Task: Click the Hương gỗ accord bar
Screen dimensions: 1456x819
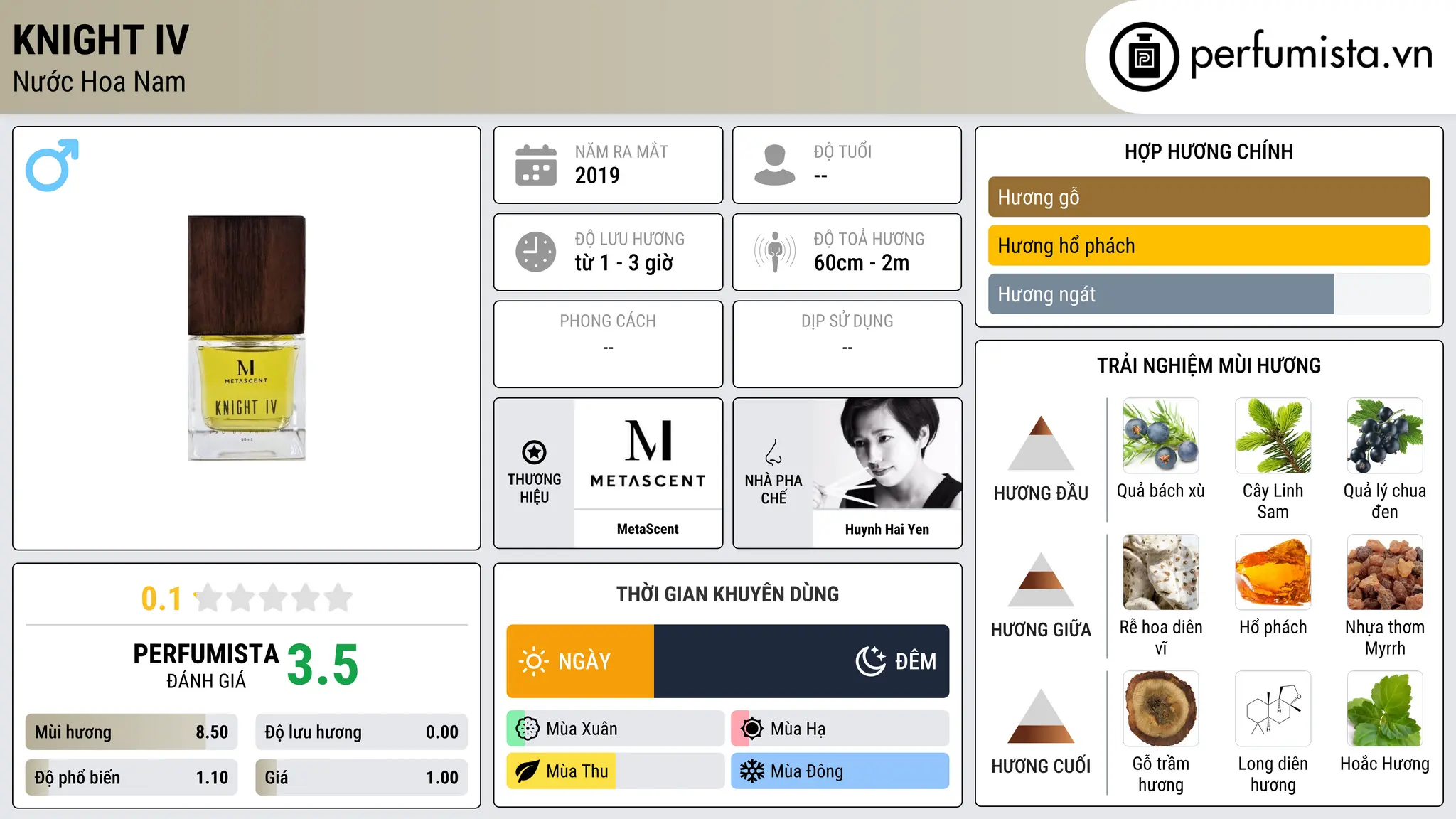Action: [x=1209, y=197]
